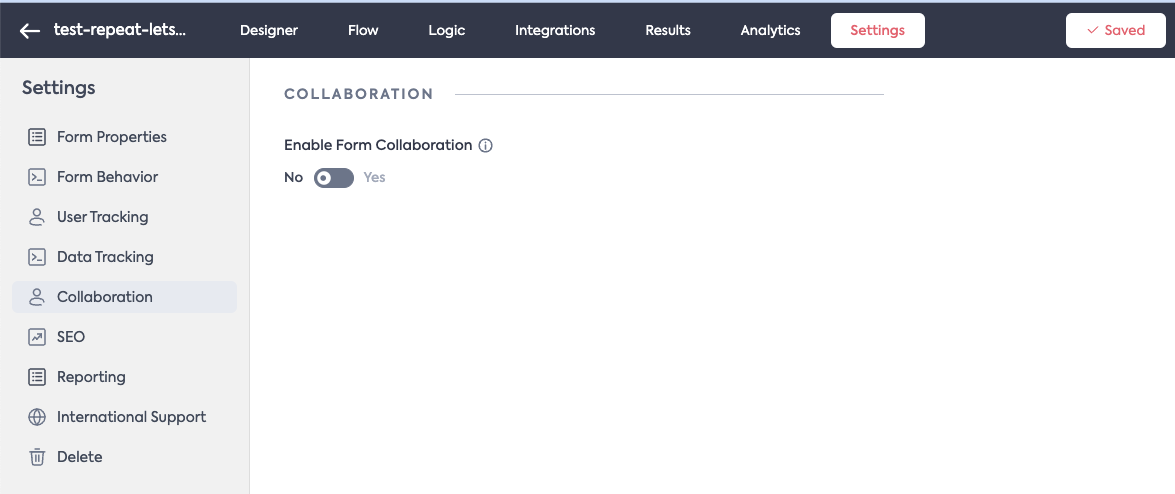The image size is (1175, 494).
Task: Click the Data Tracking terminal icon
Action: tap(37, 257)
